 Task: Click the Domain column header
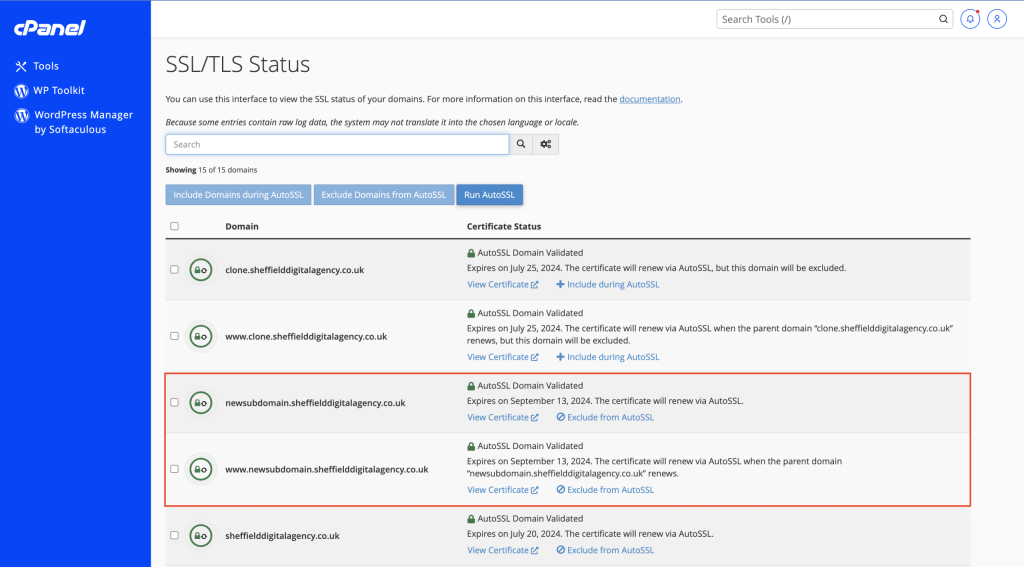tap(242, 227)
